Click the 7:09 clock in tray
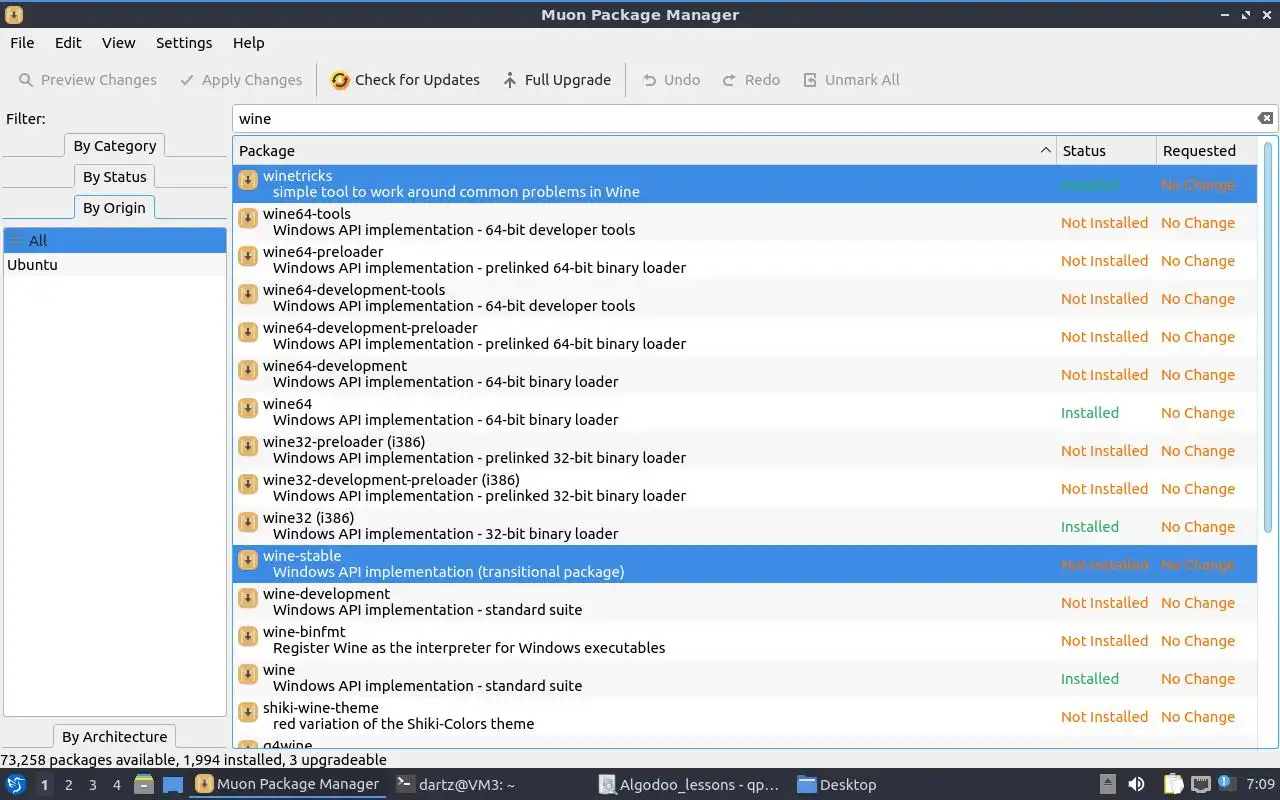The width and height of the screenshot is (1280, 800). (1260, 784)
